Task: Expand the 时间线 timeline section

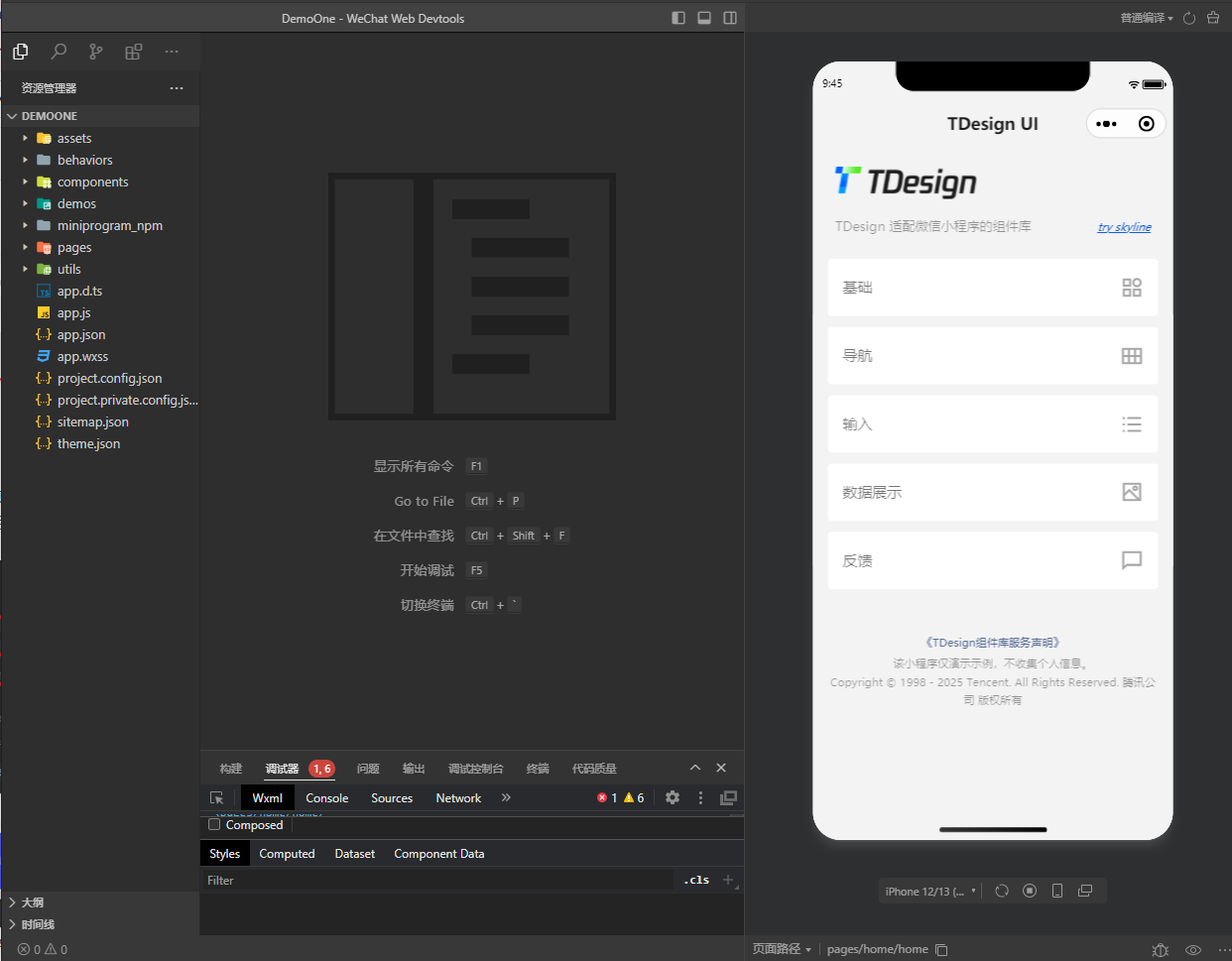Action: (99, 924)
